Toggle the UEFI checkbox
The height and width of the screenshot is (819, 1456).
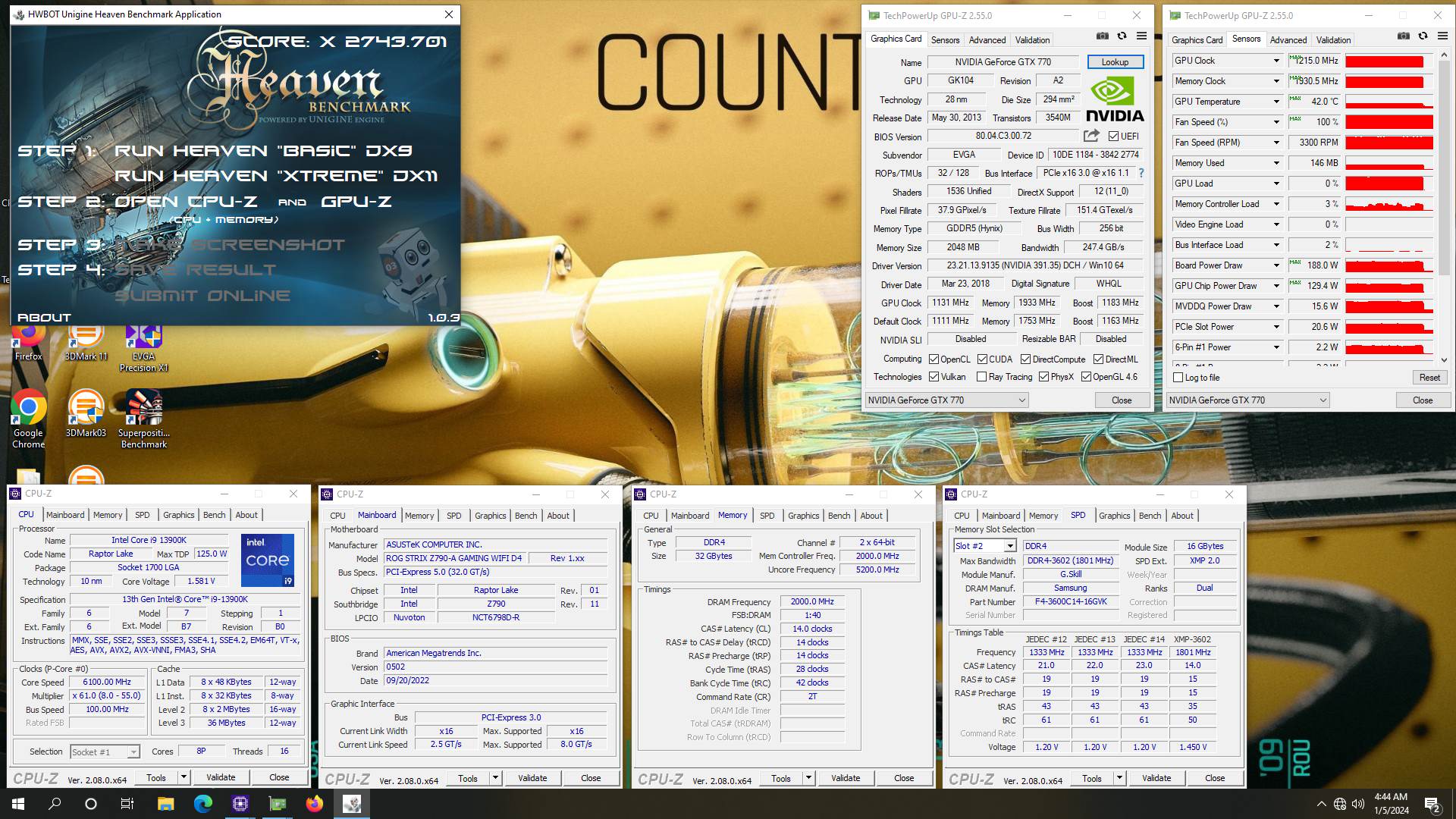coord(1113,136)
